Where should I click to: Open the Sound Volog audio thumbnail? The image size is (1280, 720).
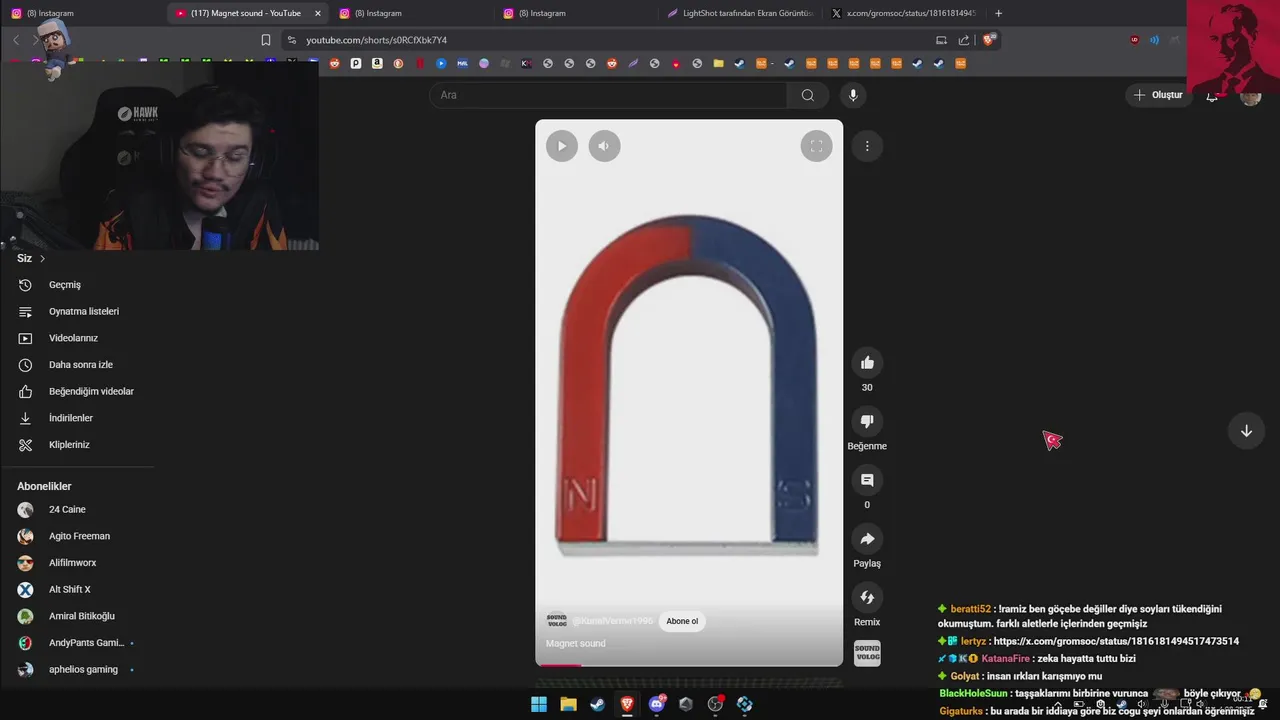click(x=867, y=653)
